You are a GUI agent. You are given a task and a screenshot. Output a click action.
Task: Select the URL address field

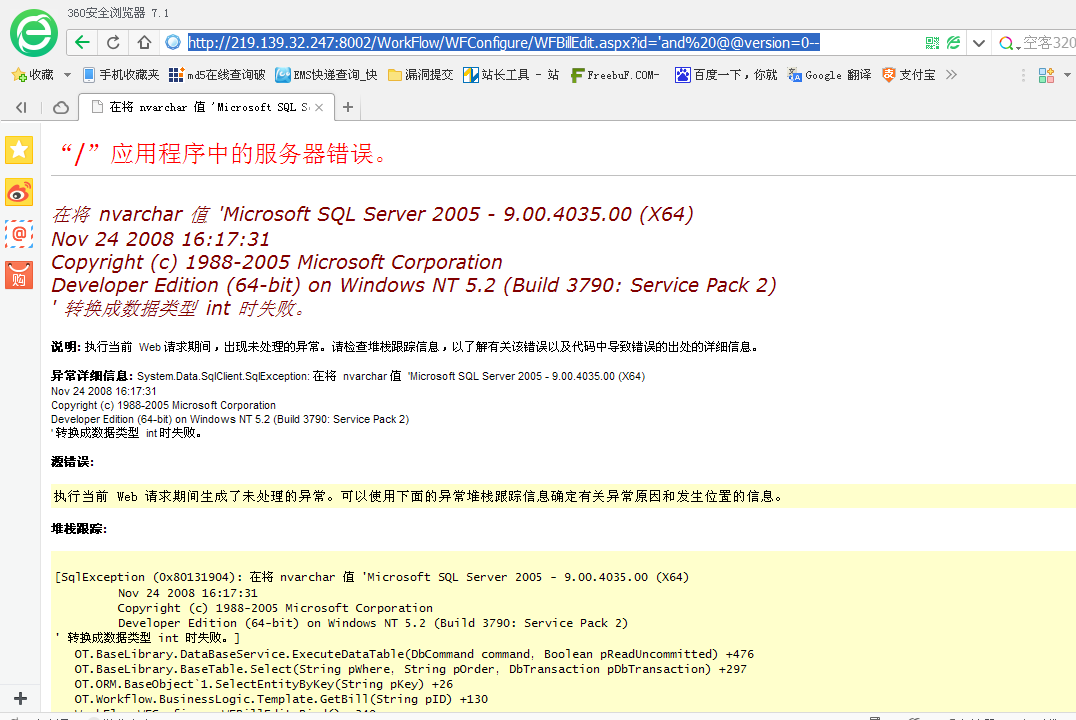pos(503,43)
